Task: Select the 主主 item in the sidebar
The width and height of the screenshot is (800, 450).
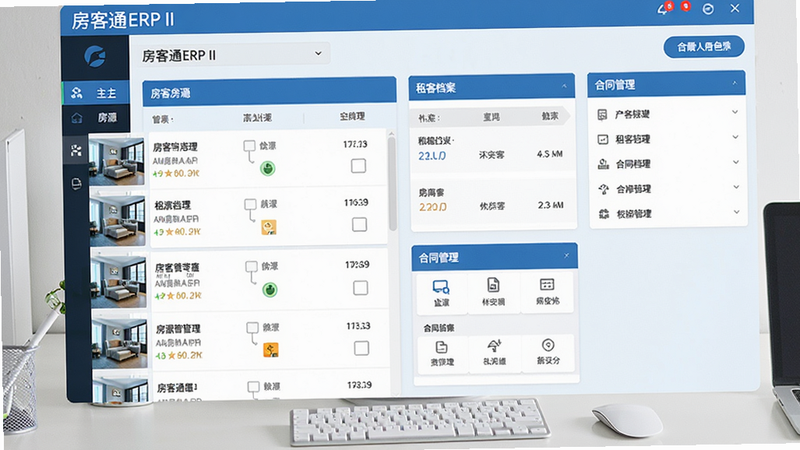Action: click(96, 93)
